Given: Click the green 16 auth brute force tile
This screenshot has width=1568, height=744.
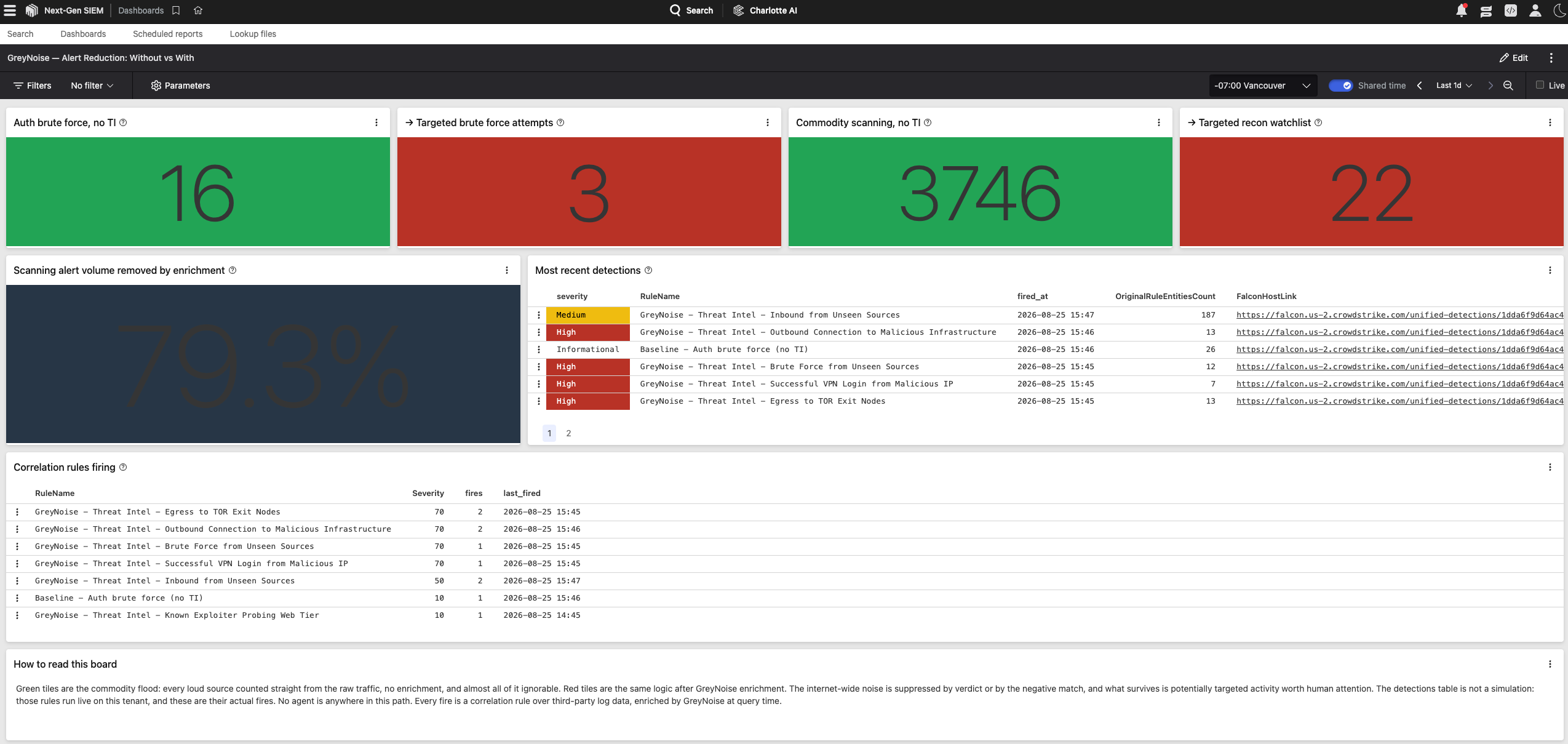Looking at the screenshot, I should pyautogui.click(x=198, y=192).
